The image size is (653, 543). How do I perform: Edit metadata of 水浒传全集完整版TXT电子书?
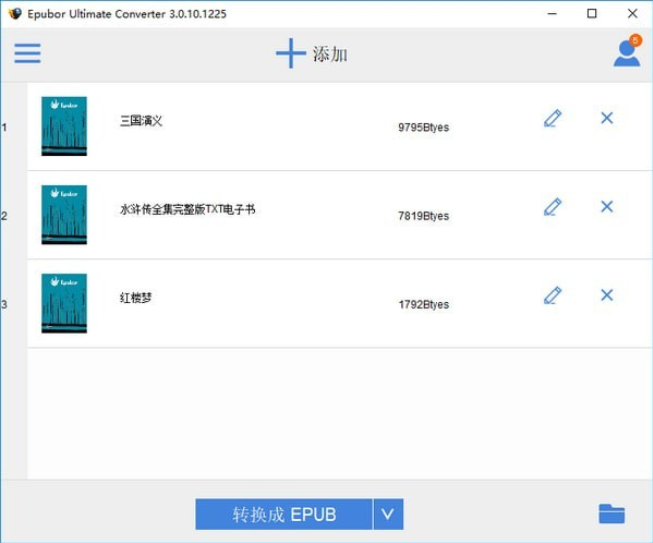(553, 207)
